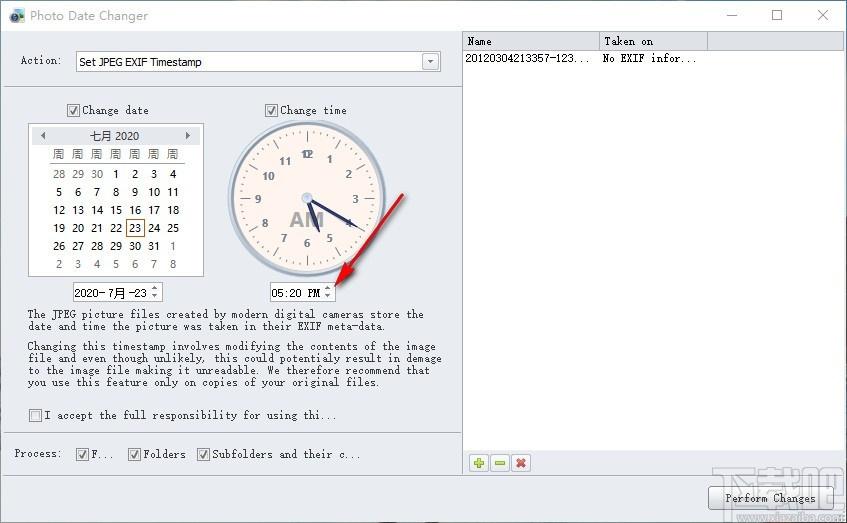The image size is (847, 523).
Task: Select day 10 in the calendar
Action: (x=154, y=192)
